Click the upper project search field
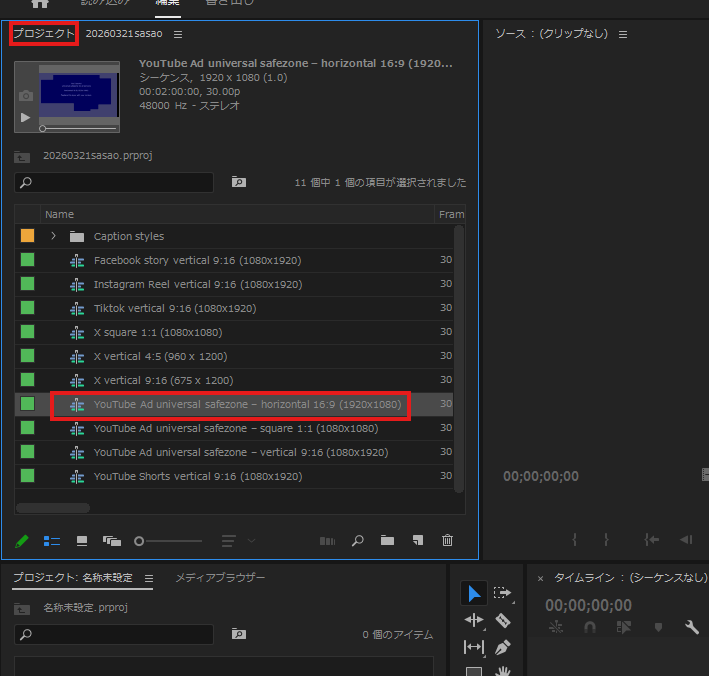709x676 pixels. (114, 183)
